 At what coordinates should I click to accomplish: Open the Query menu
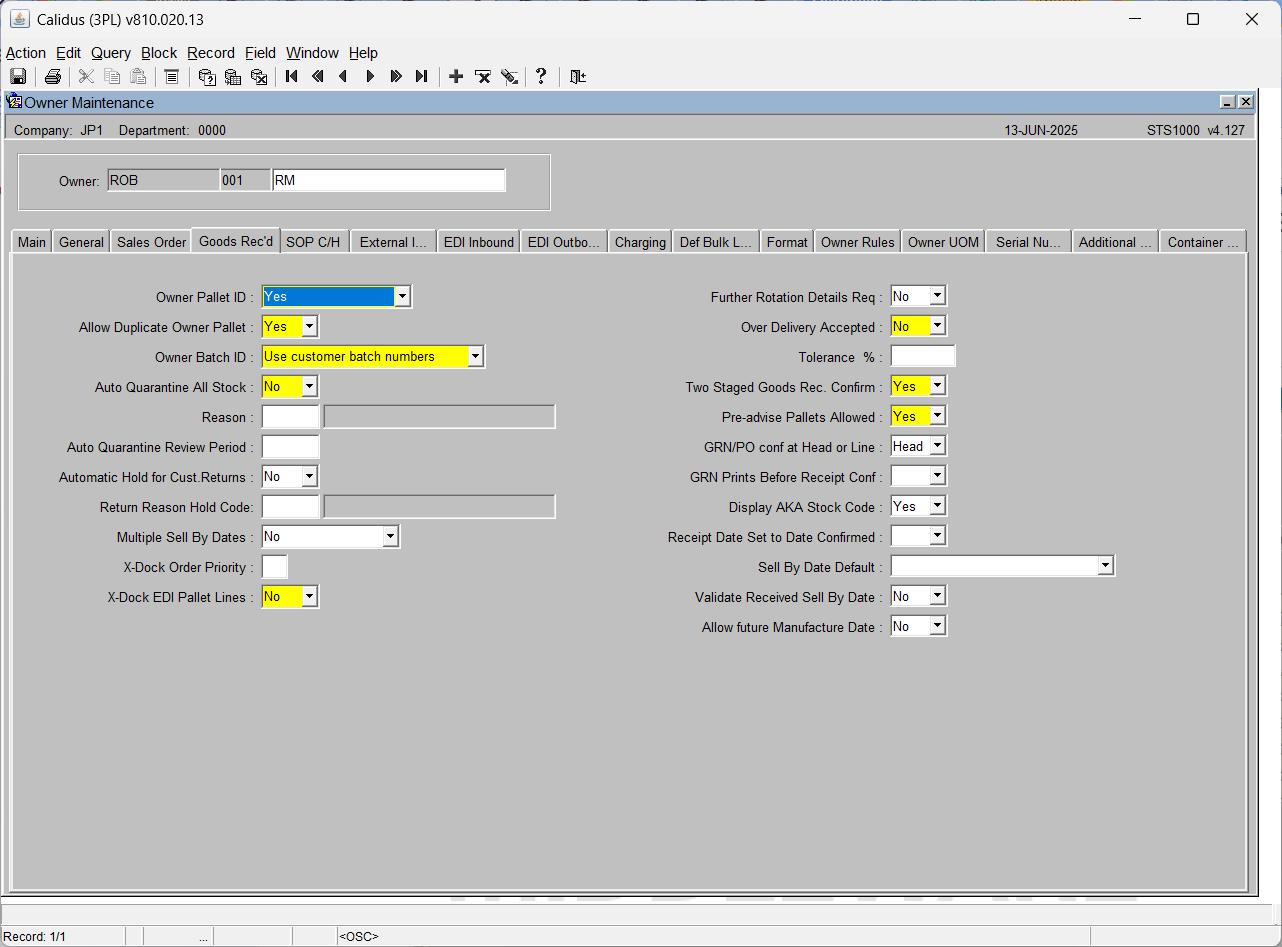point(111,53)
